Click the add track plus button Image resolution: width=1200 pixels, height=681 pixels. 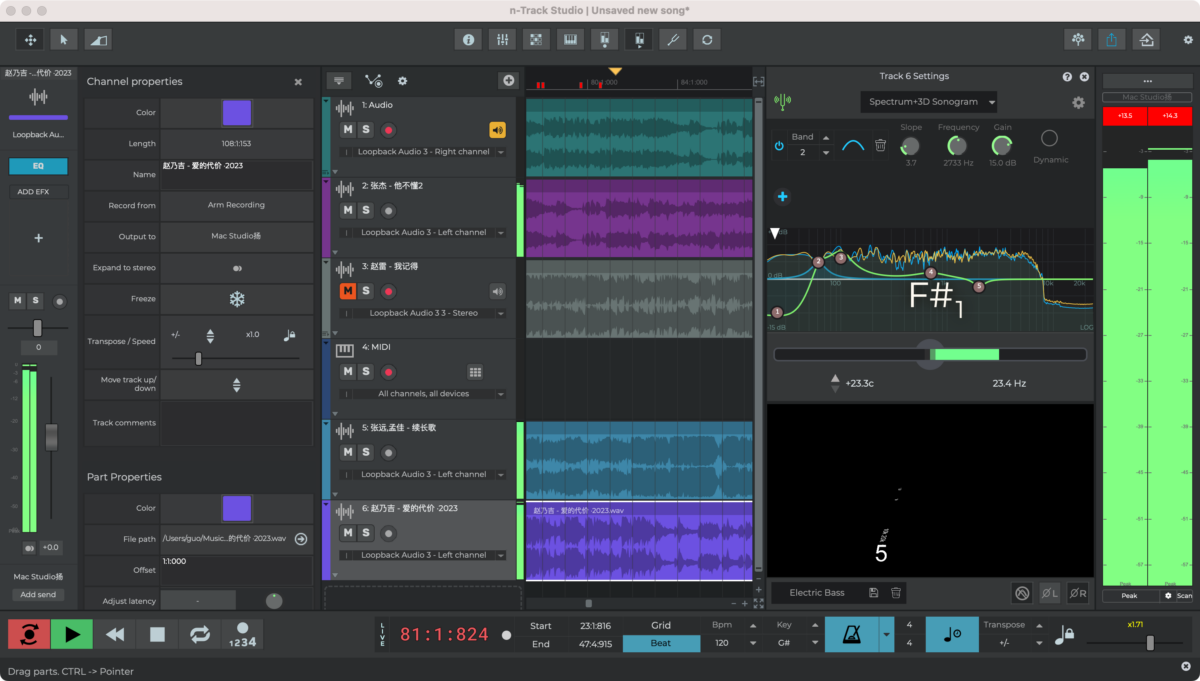pos(508,81)
